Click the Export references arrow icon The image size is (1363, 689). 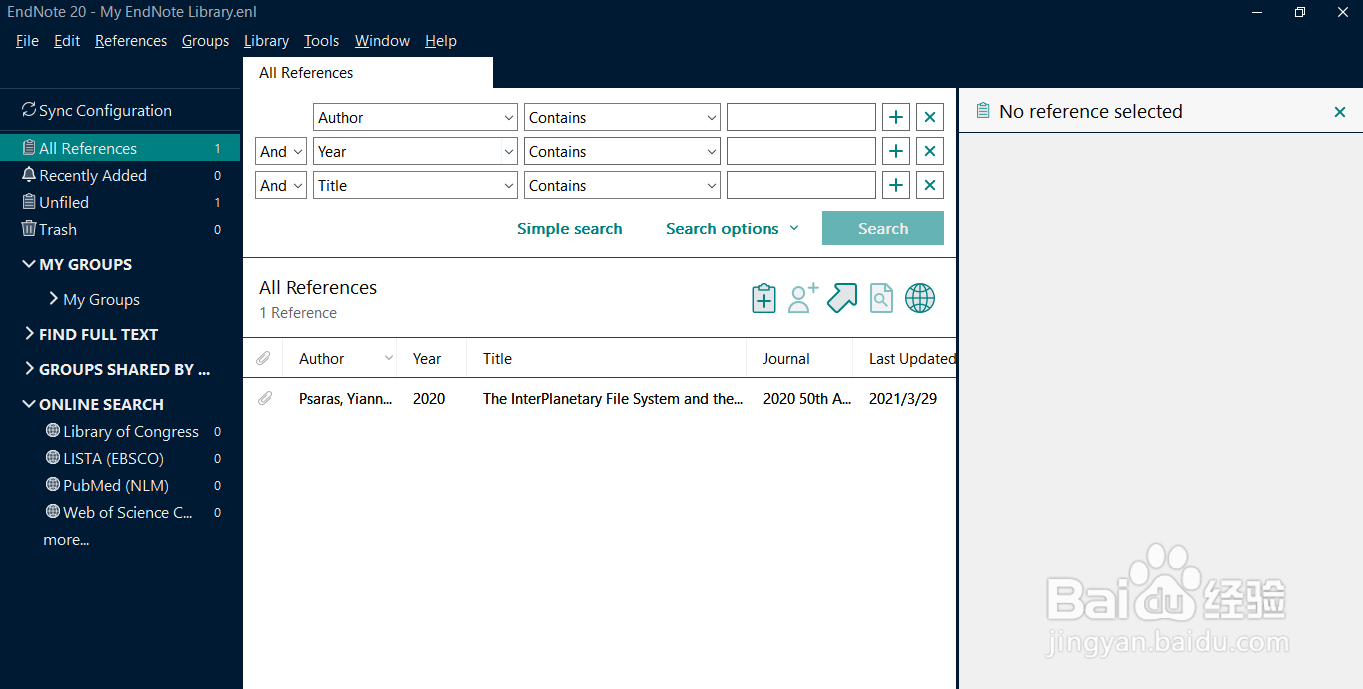click(x=842, y=298)
